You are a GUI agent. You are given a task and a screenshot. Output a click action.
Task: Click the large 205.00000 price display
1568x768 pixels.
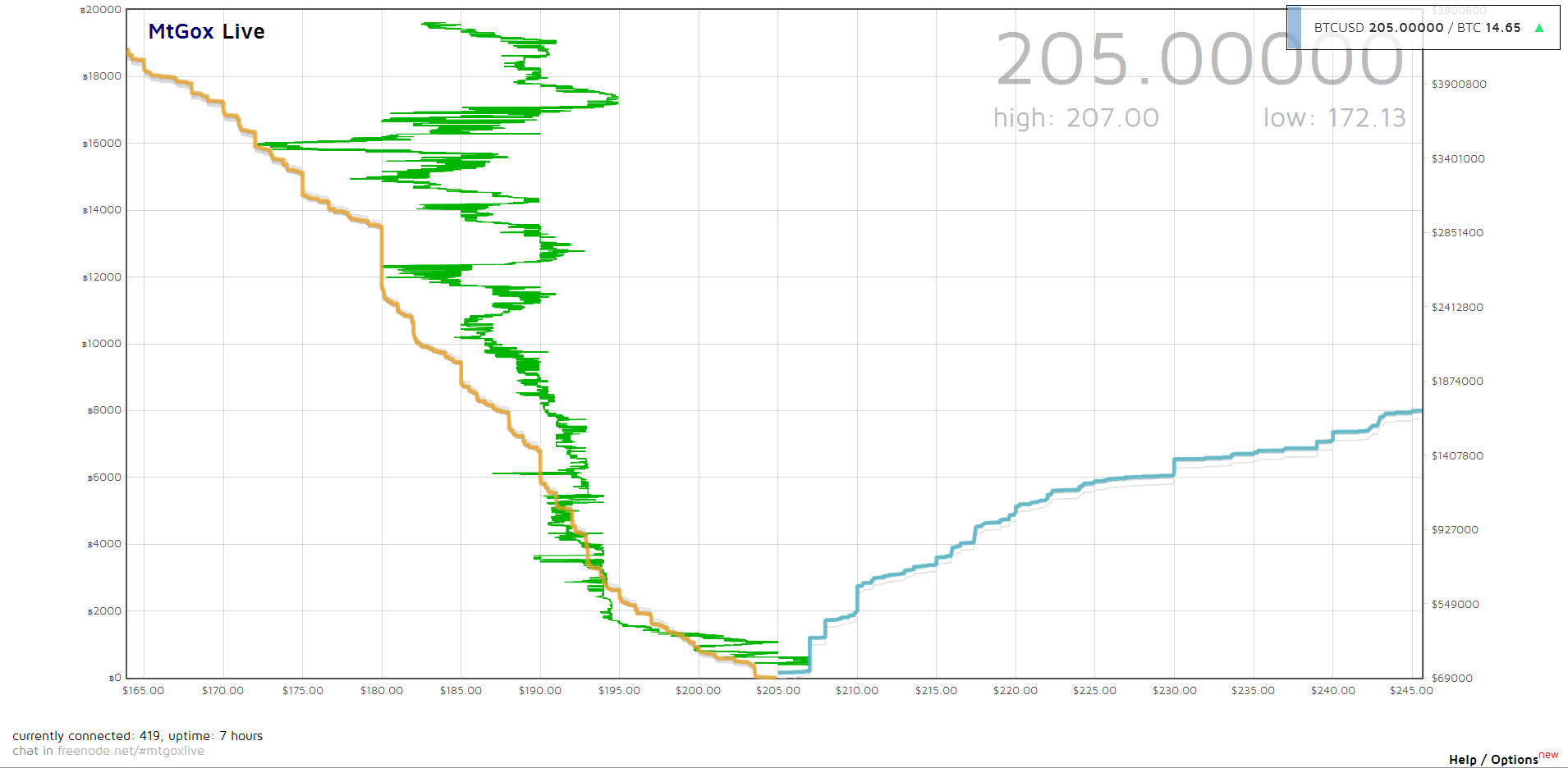(1199, 59)
